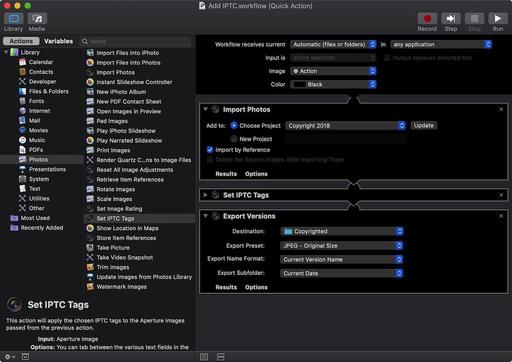Show Results of Import Photos action

(x=226, y=174)
